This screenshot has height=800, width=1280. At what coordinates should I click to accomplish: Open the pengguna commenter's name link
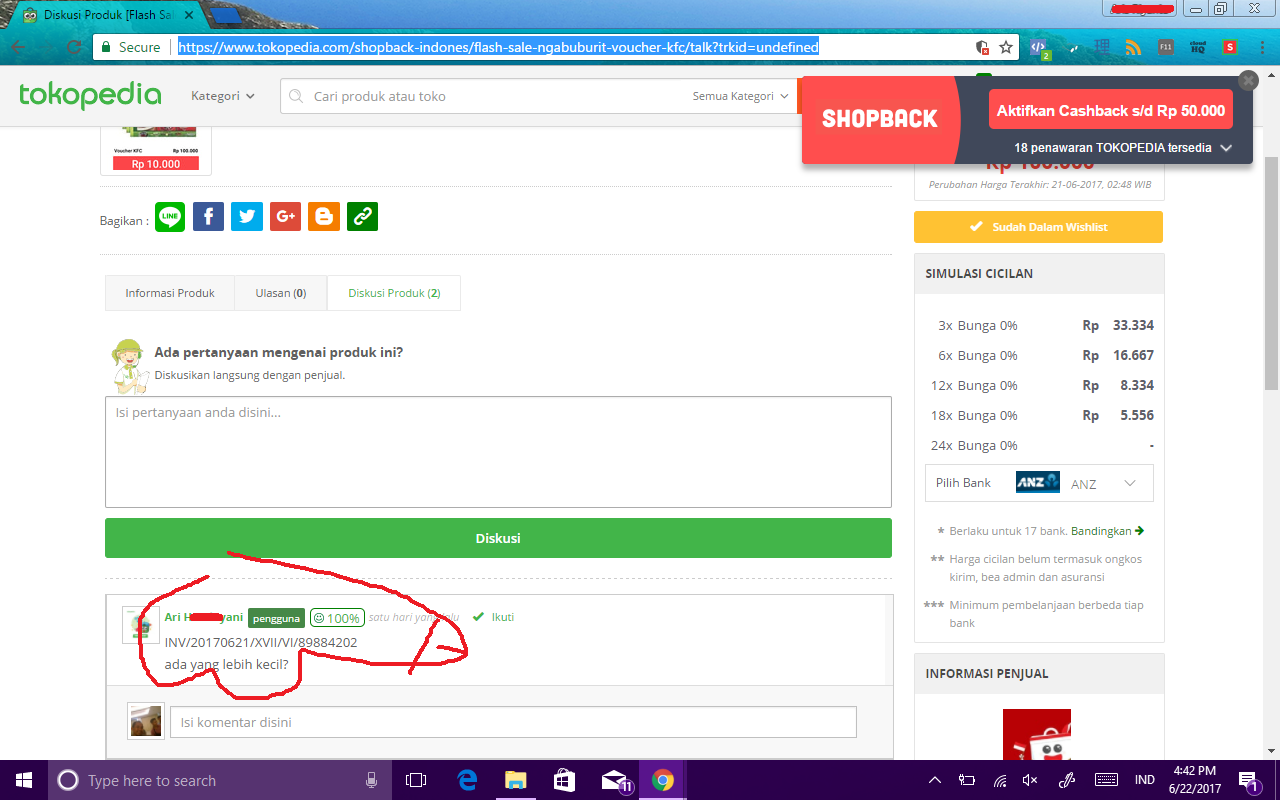click(204, 617)
